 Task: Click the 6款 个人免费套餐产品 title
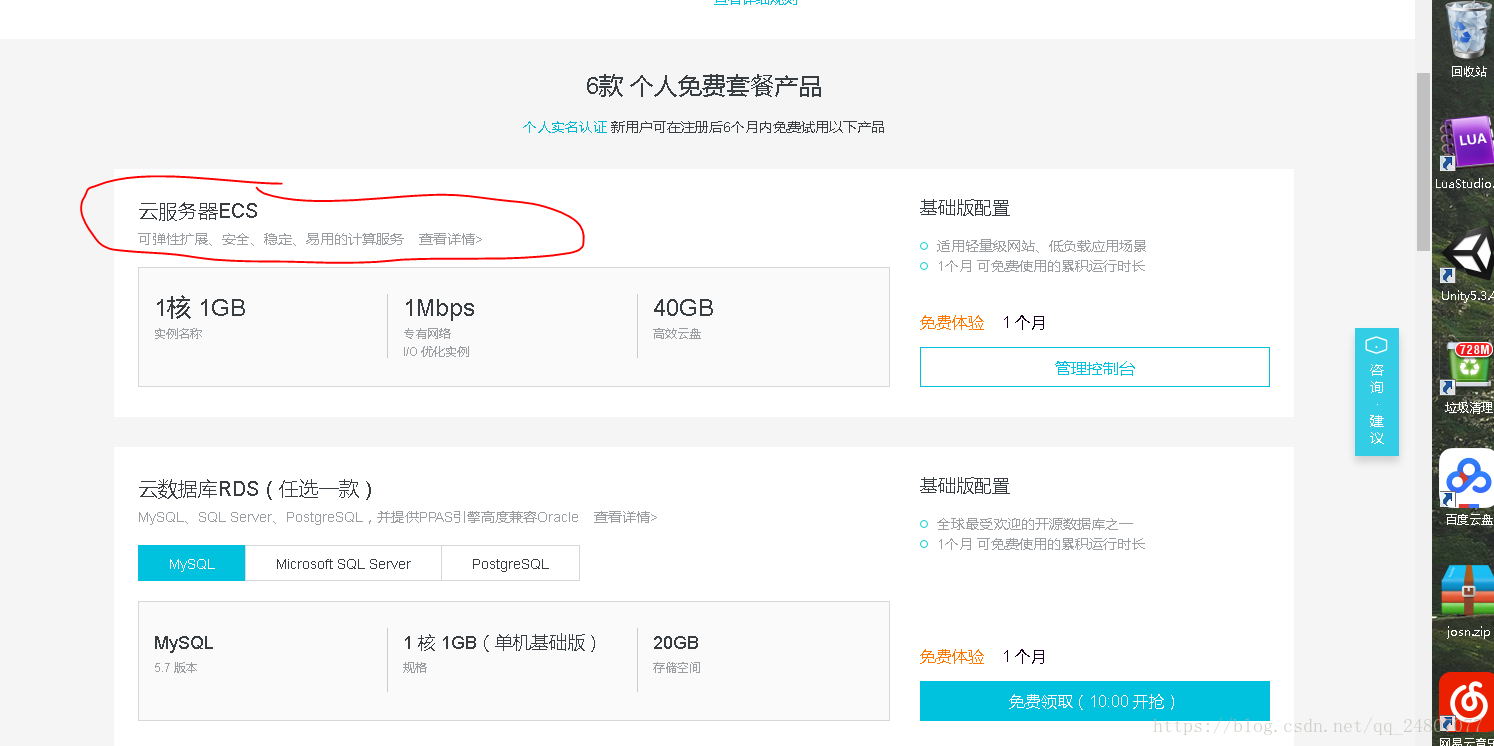pos(704,86)
